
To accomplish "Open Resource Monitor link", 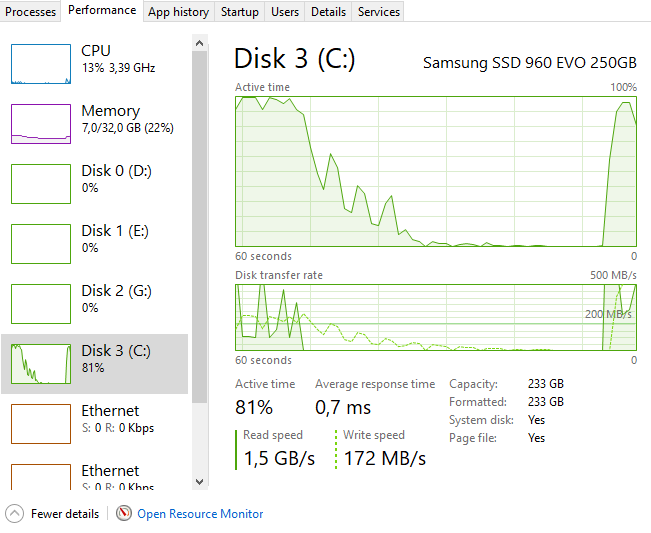I will tap(200, 514).
